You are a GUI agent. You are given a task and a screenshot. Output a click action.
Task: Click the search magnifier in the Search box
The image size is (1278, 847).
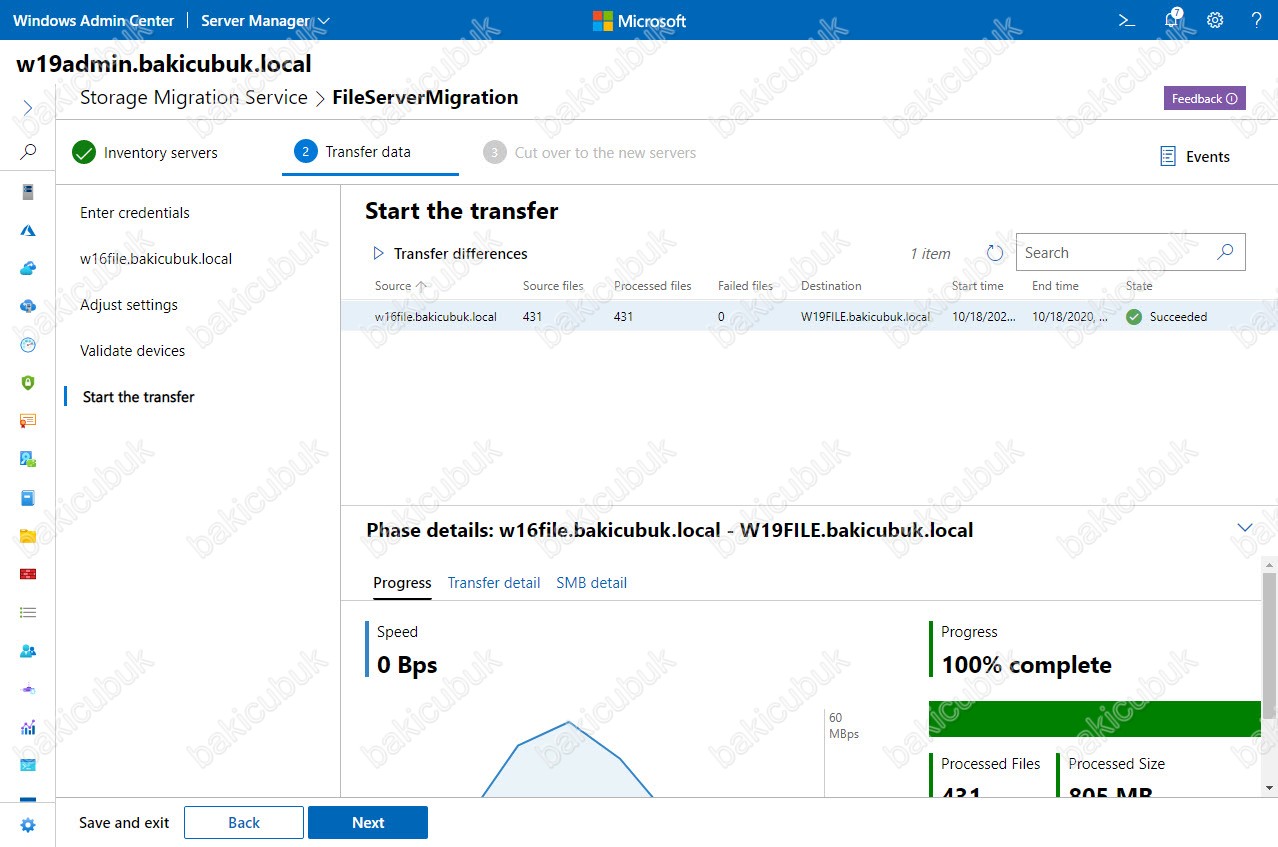pos(1225,253)
